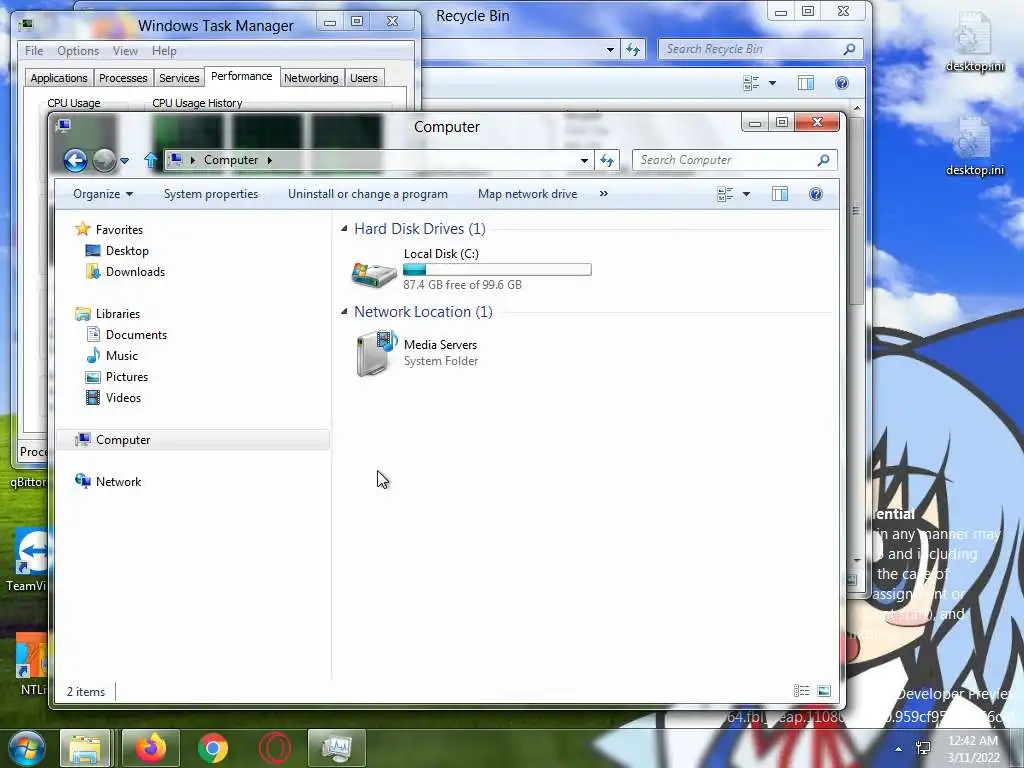Toggle the preview pane in Computer window
This screenshot has height=768, width=1024.
point(780,194)
